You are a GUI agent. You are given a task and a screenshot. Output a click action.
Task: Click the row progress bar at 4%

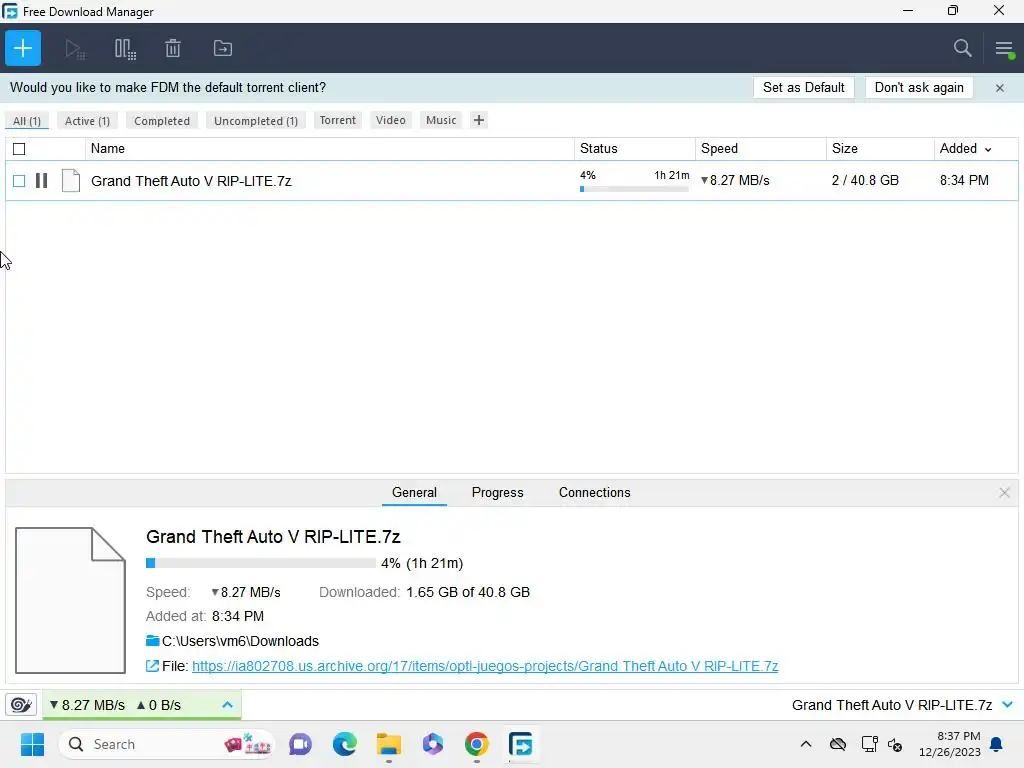pyautogui.click(x=634, y=189)
